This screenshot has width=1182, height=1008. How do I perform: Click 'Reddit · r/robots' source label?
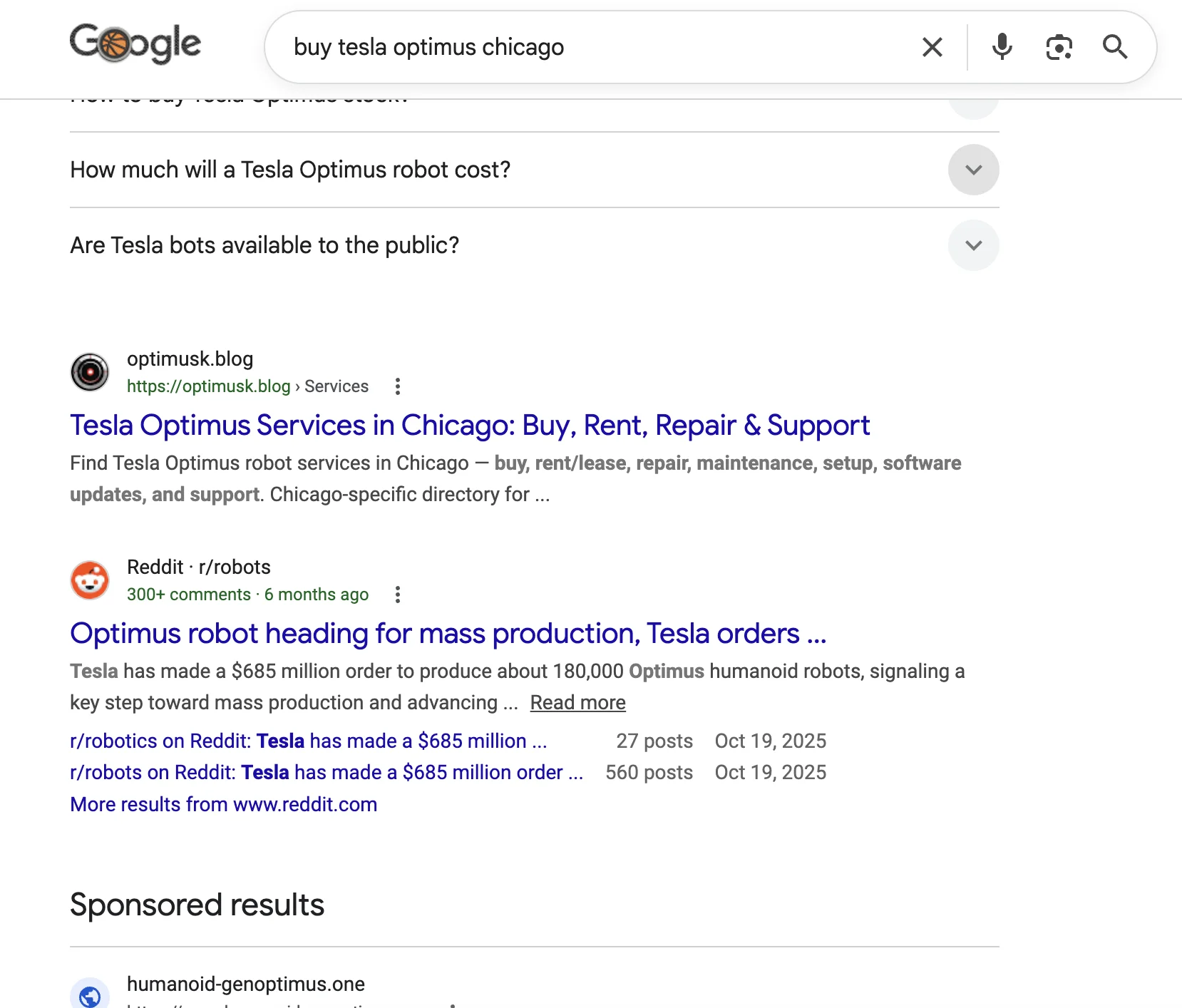click(x=199, y=567)
